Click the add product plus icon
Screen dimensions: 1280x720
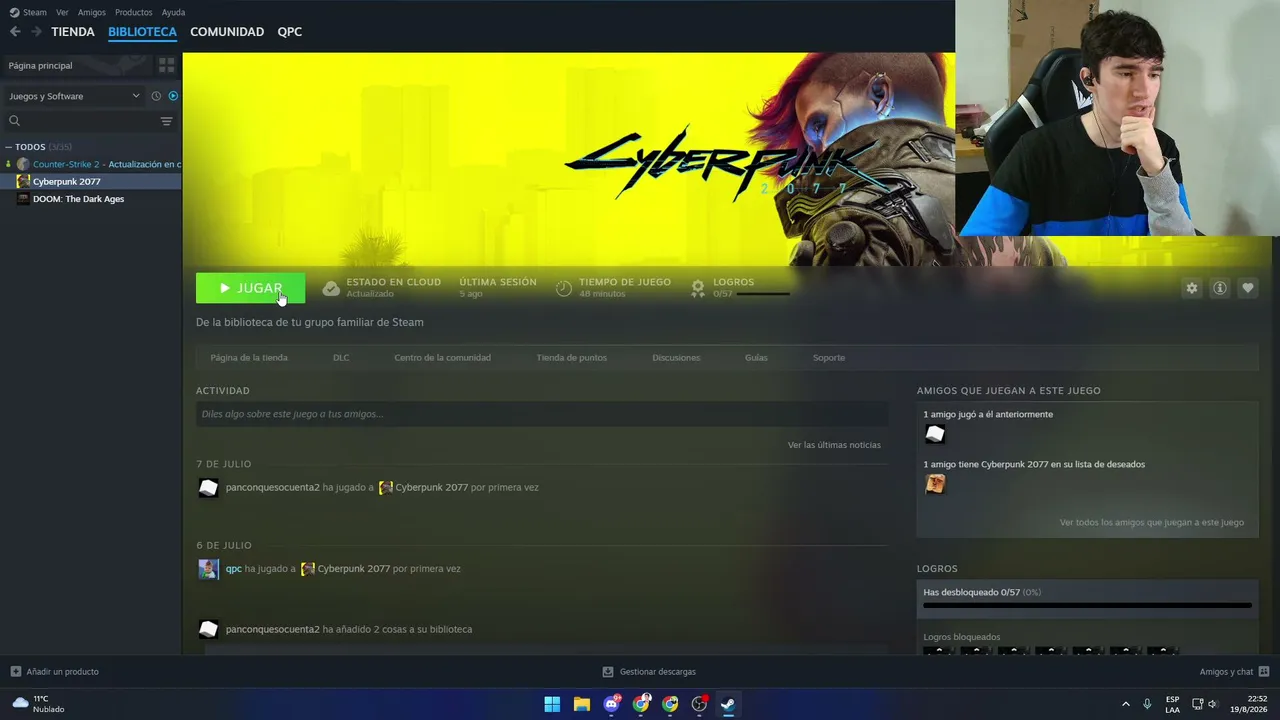[15, 672]
